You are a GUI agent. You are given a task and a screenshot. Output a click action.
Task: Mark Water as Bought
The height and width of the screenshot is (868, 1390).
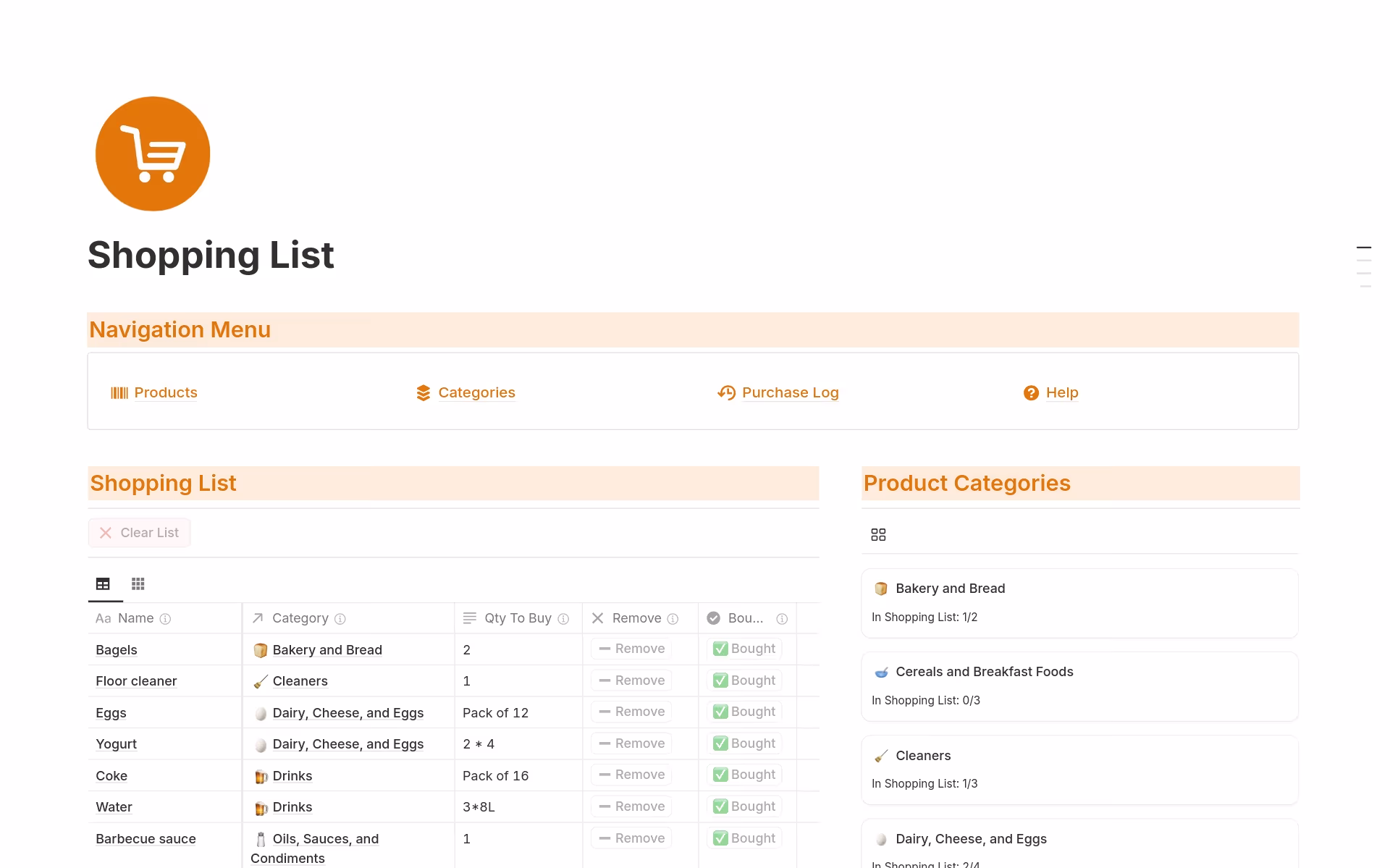coord(744,806)
